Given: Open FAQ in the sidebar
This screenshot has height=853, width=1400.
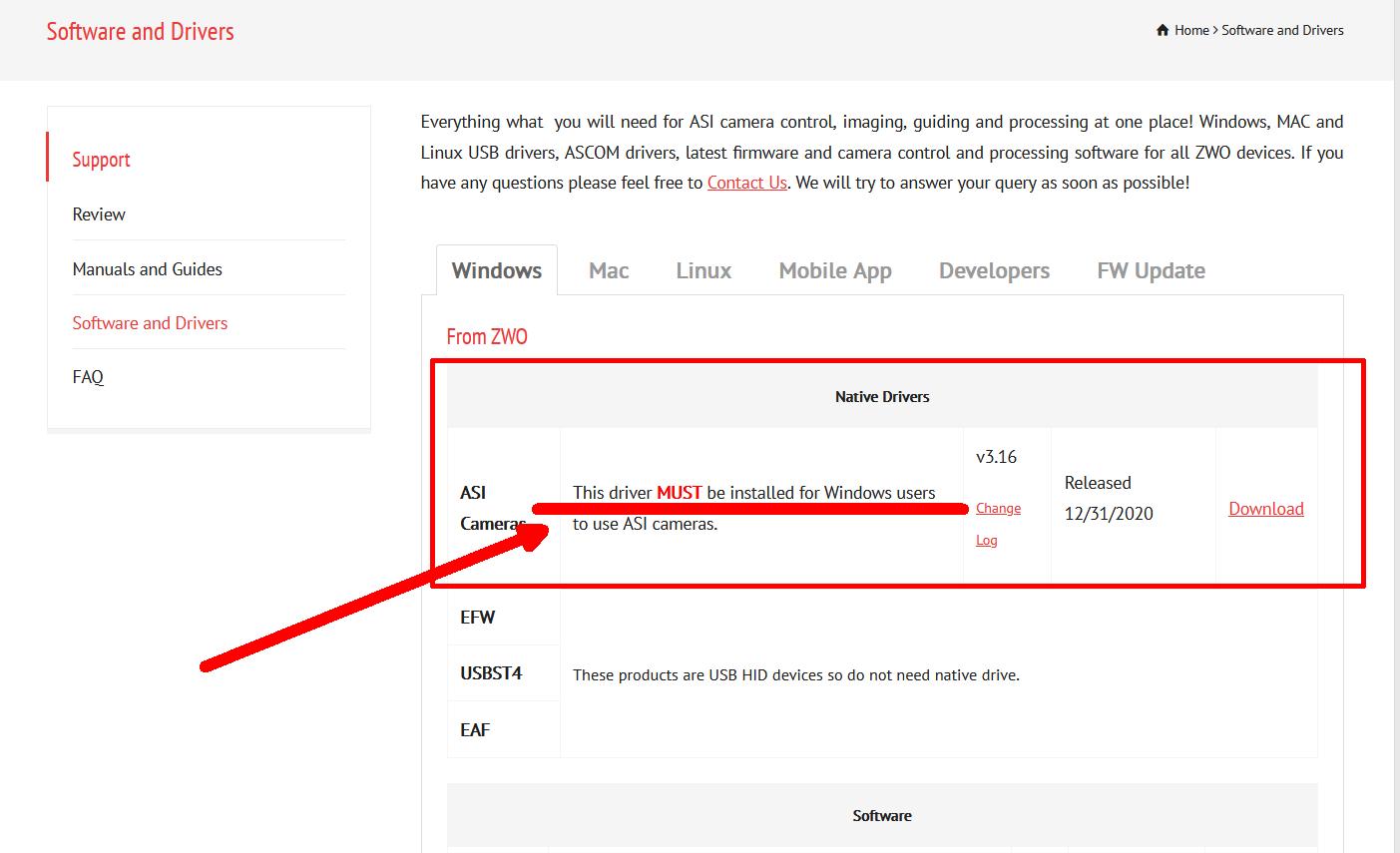Looking at the screenshot, I should pyautogui.click(x=88, y=376).
